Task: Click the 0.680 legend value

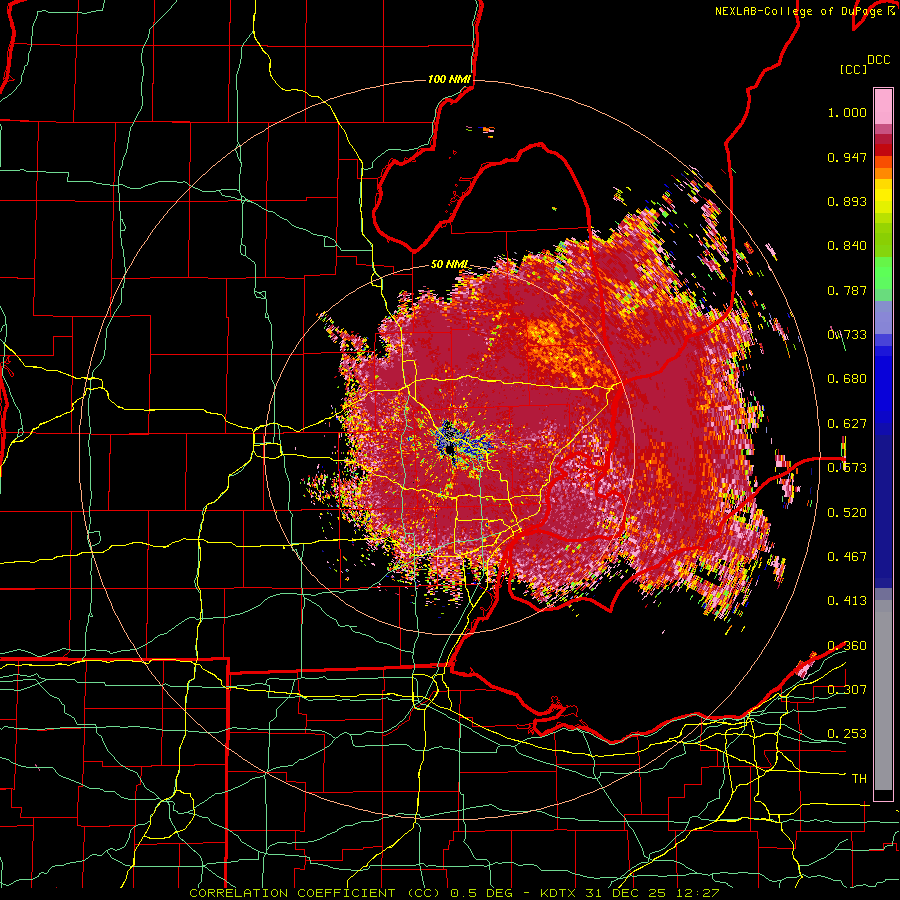Action: [847, 379]
